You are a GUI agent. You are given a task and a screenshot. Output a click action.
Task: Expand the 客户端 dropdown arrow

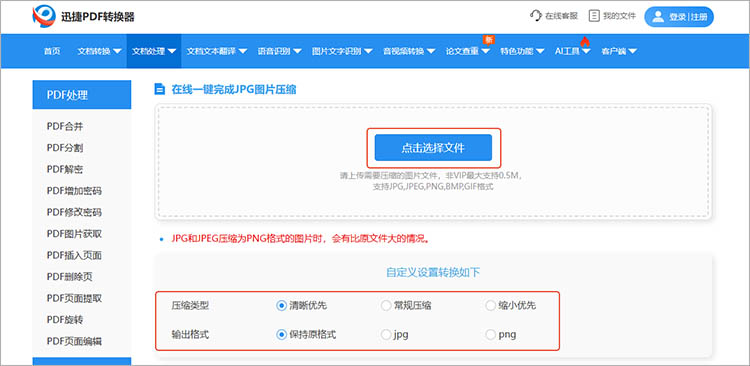click(x=632, y=51)
